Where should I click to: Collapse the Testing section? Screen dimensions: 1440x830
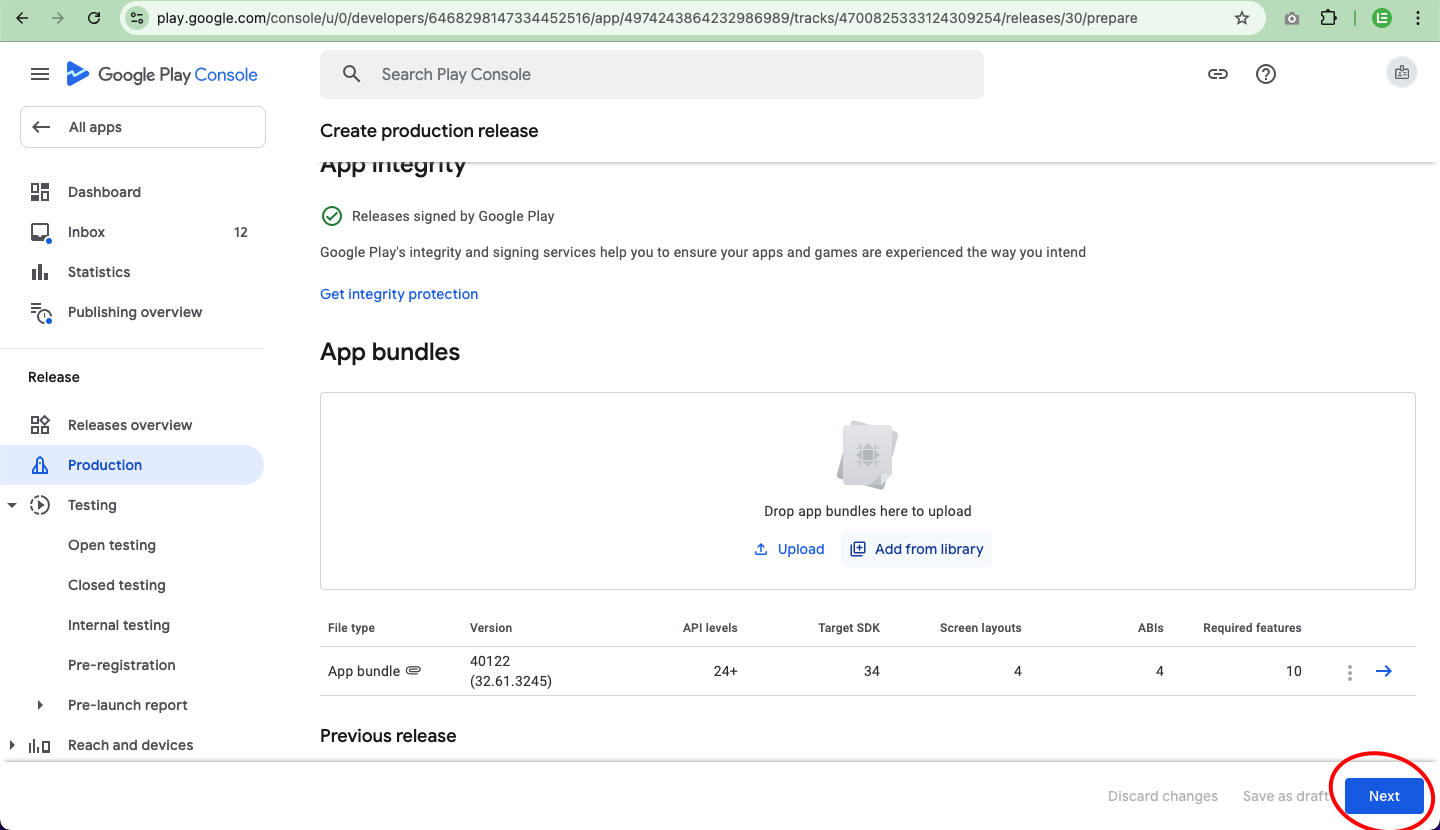pyautogui.click(x=12, y=505)
